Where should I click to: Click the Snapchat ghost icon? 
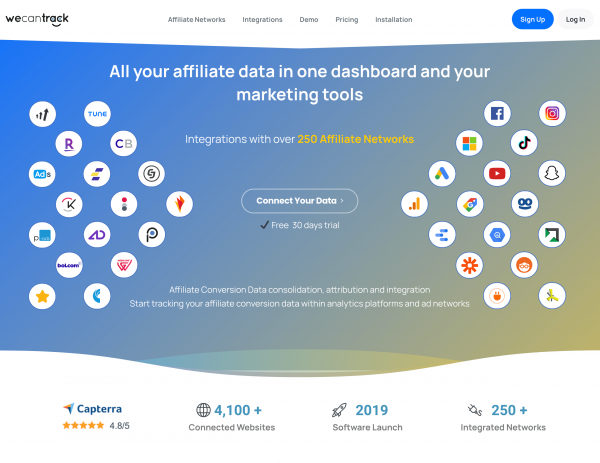pyautogui.click(x=552, y=174)
